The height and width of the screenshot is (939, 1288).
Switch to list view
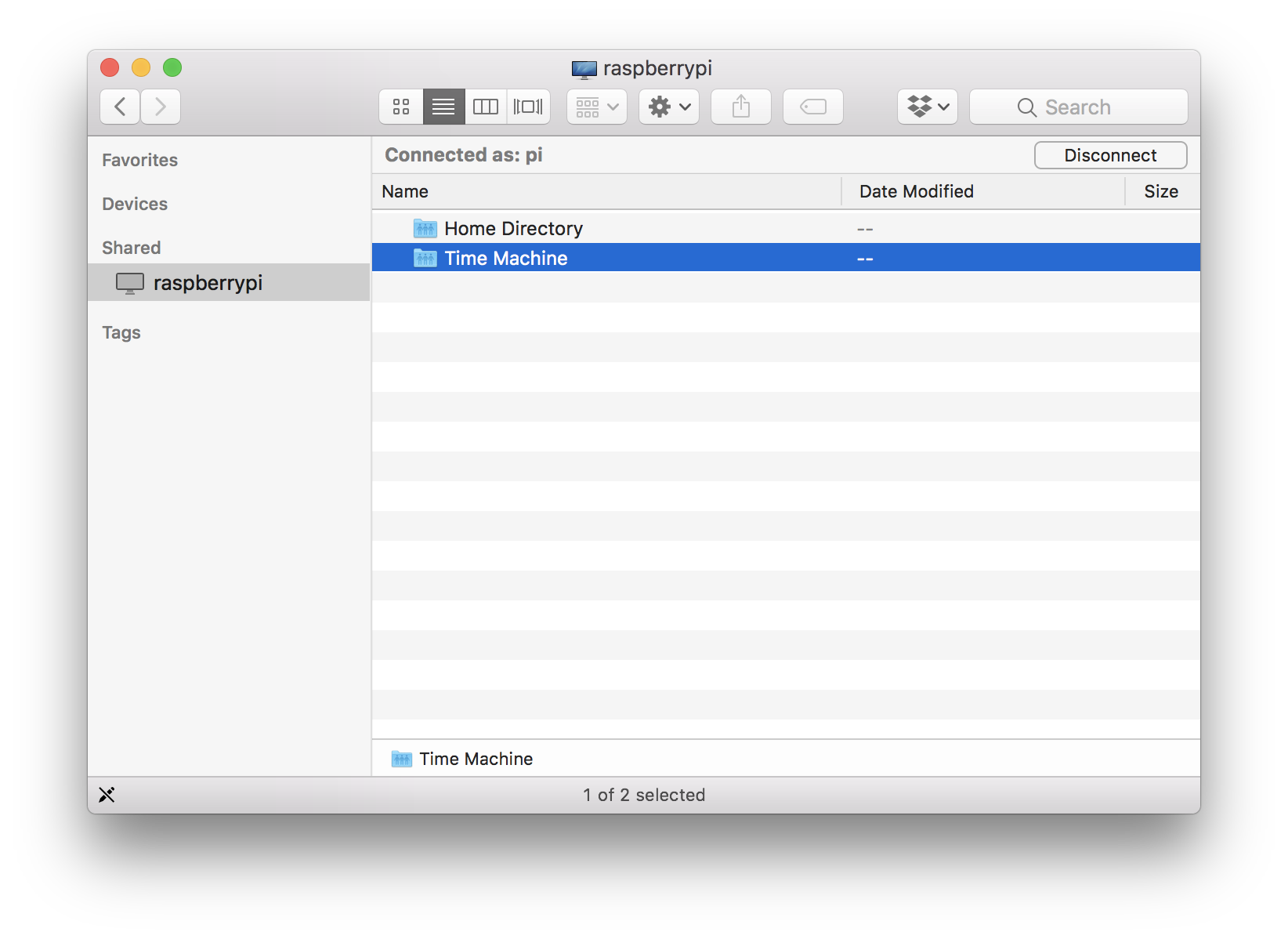tap(443, 107)
